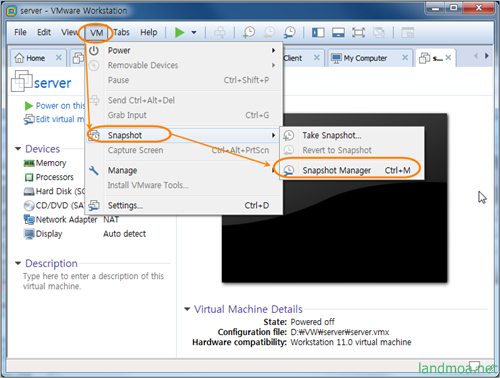500x378 pixels.
Task: Click the description text field
Action: click(93, 281)
